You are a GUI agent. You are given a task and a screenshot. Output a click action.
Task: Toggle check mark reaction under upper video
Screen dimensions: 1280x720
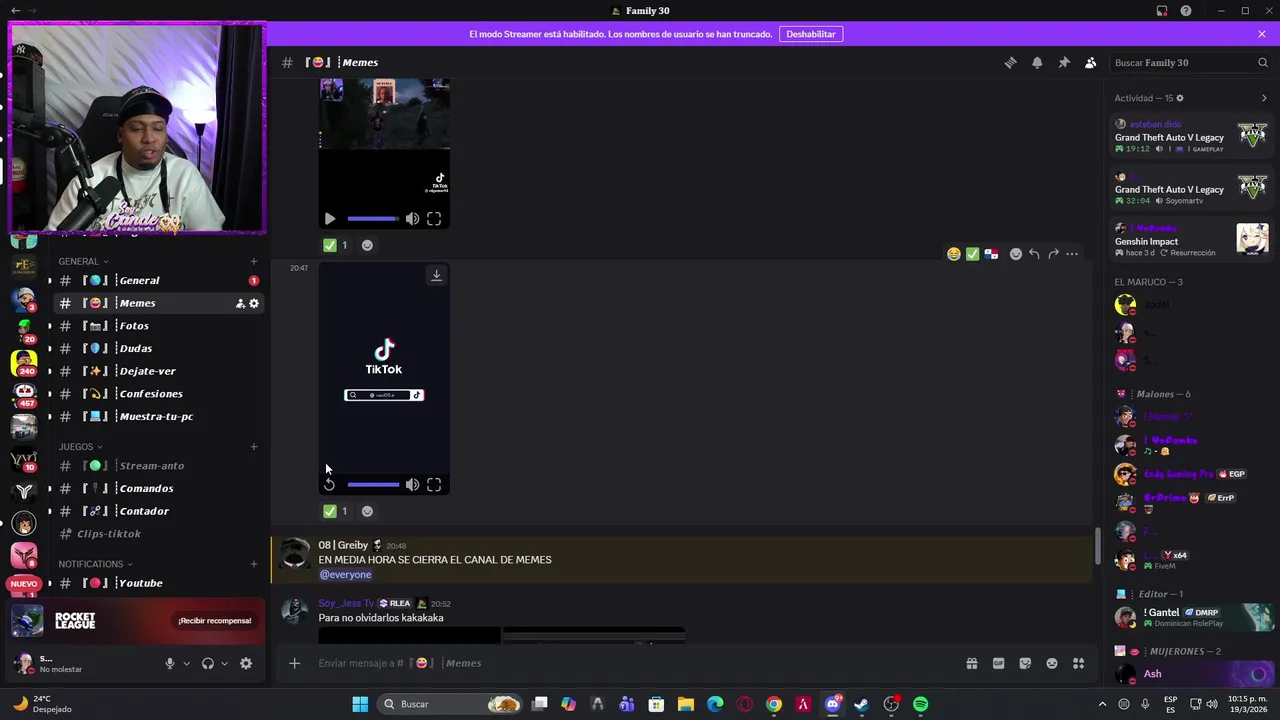(x=335, y=245)
